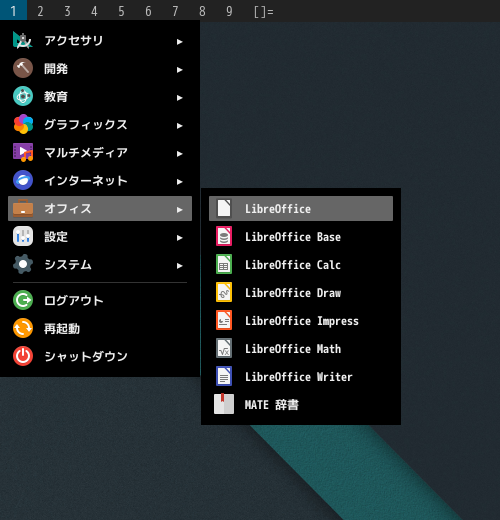Open LibreOffice Base entry text
Screen dimensions: 500x520
293,237
